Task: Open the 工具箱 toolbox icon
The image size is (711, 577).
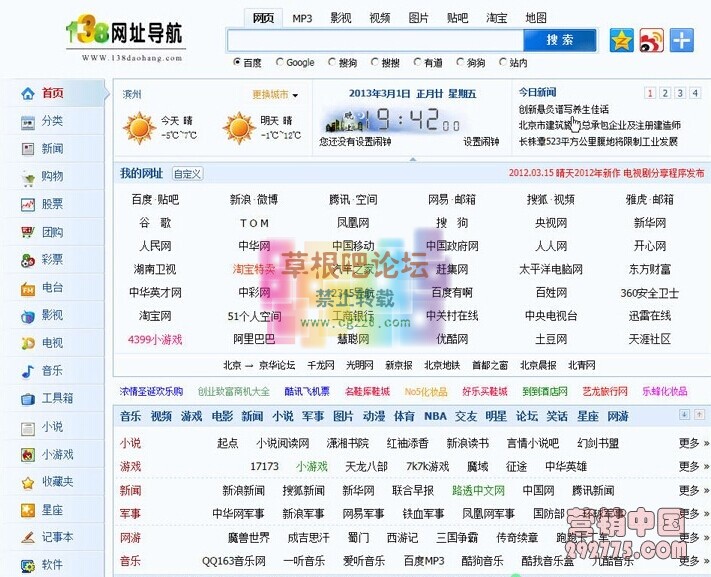Action: [x=28, y=399]
